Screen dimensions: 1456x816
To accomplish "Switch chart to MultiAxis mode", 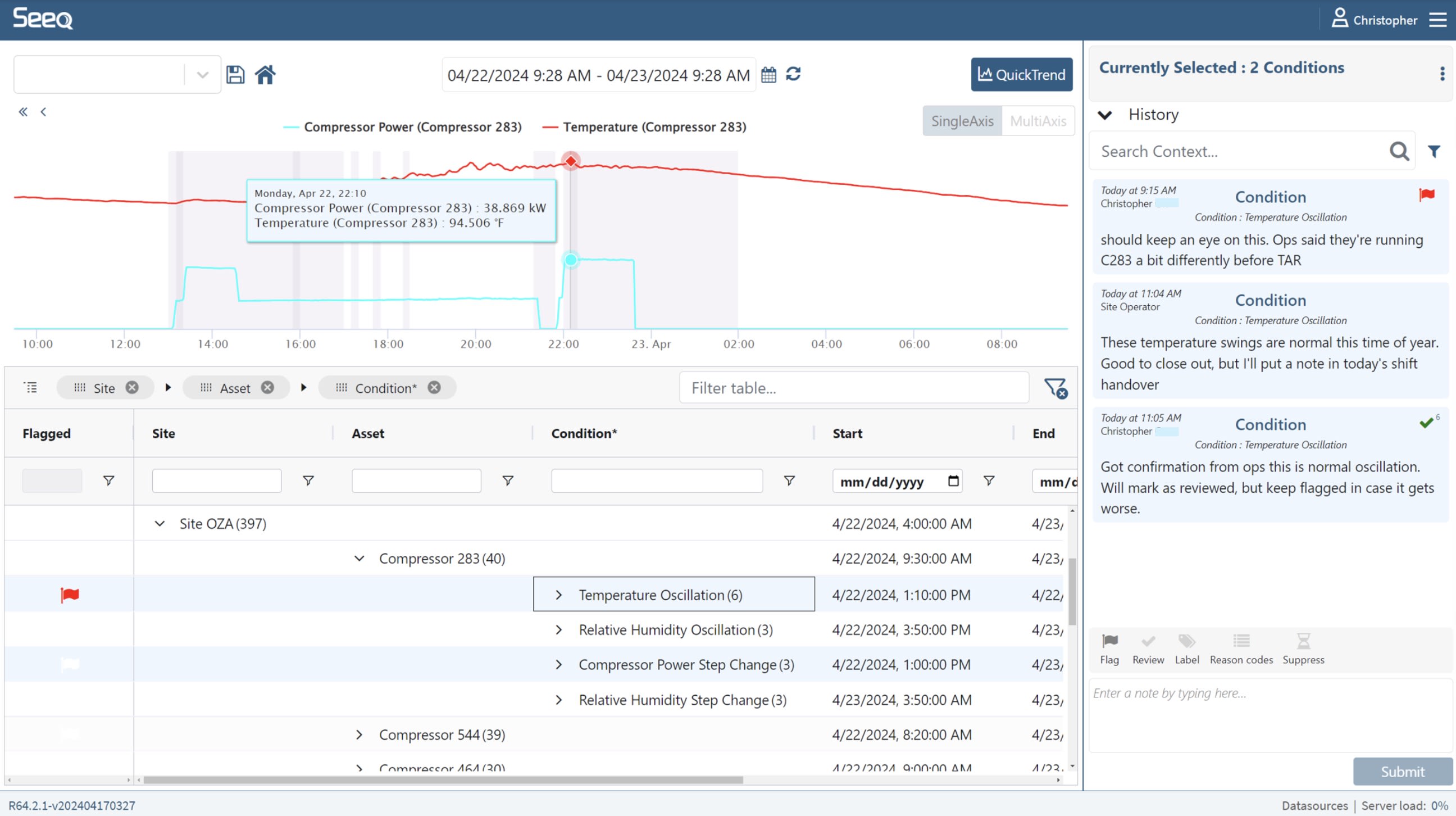I will click(1037, 121).
